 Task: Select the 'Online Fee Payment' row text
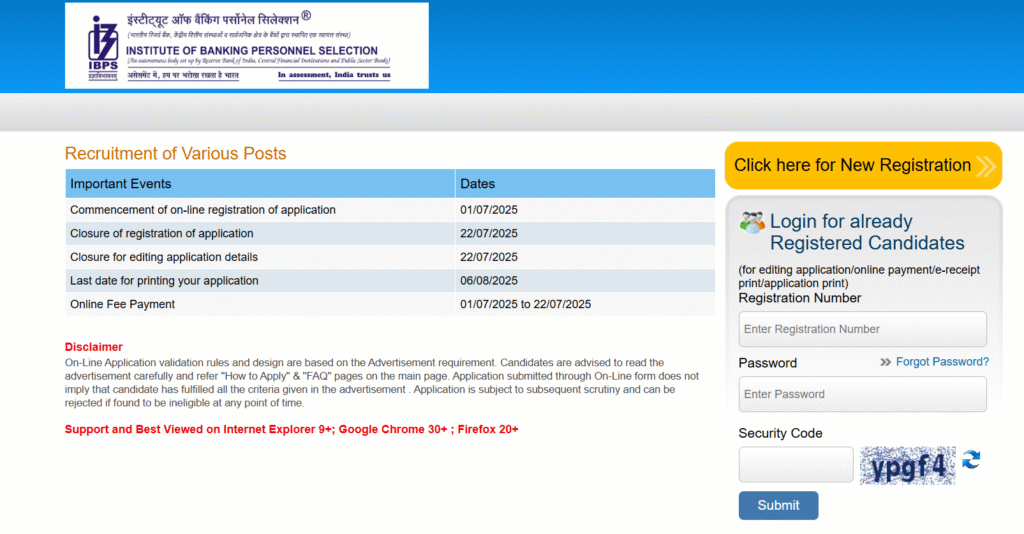[x=122, y=304]
